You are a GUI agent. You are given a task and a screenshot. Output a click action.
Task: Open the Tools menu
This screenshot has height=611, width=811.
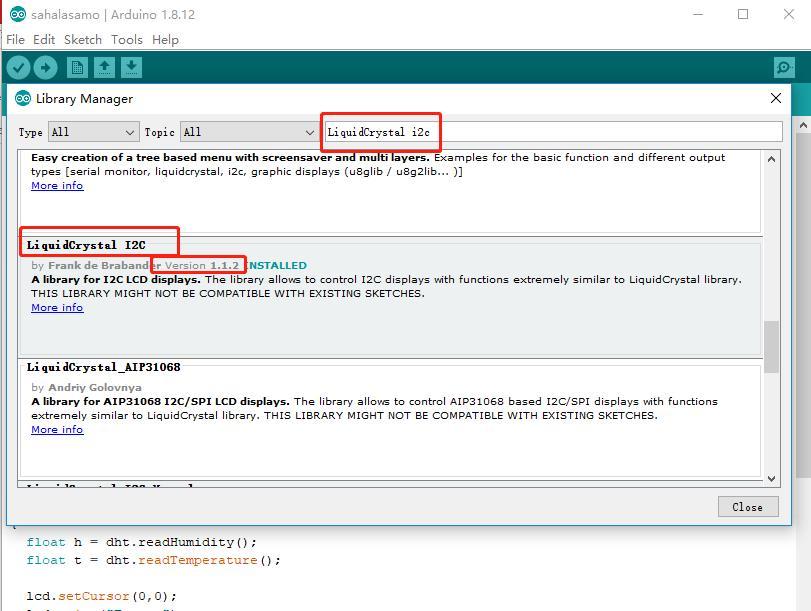(127, 40)
